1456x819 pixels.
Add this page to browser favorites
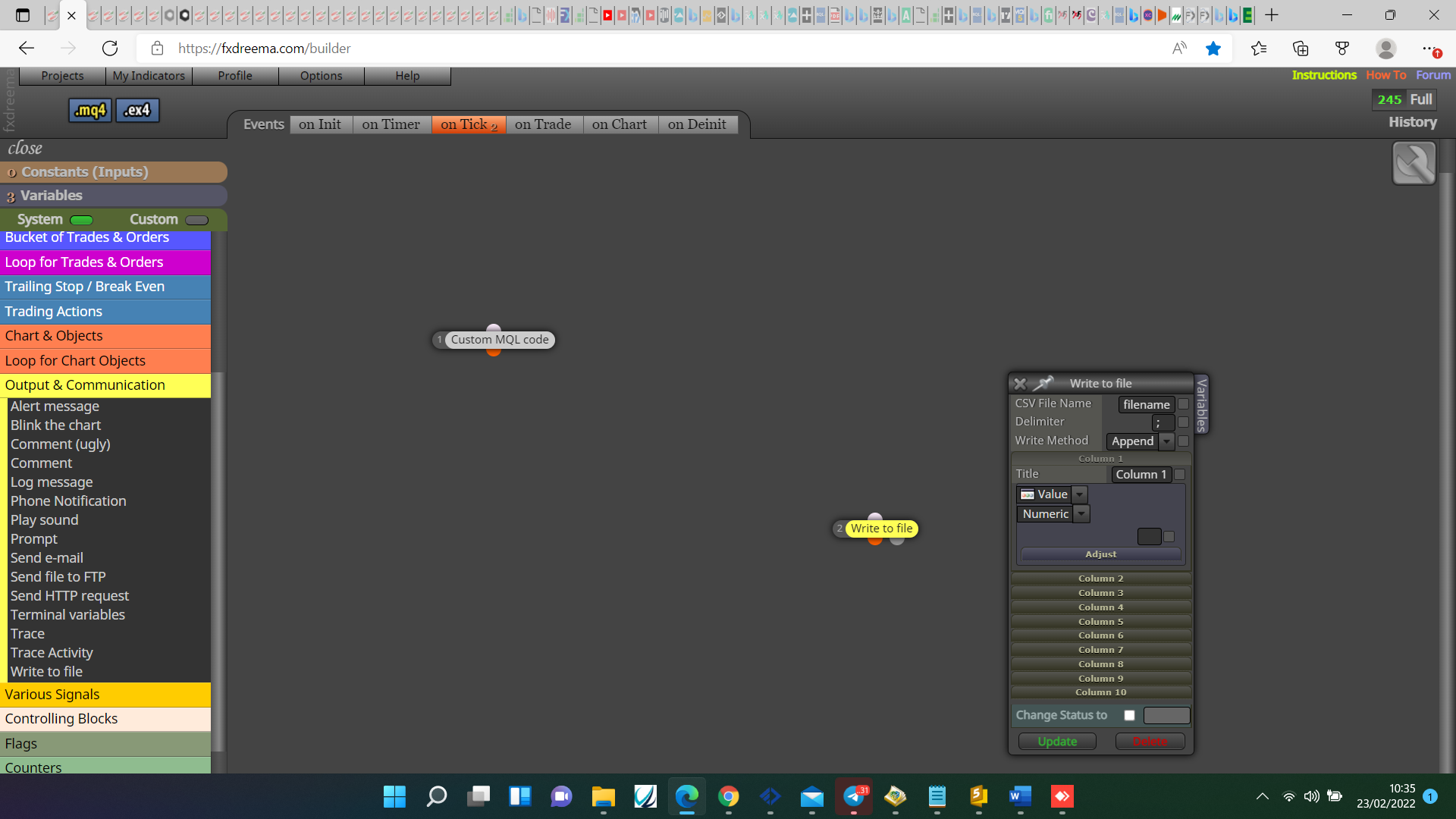1213,49
